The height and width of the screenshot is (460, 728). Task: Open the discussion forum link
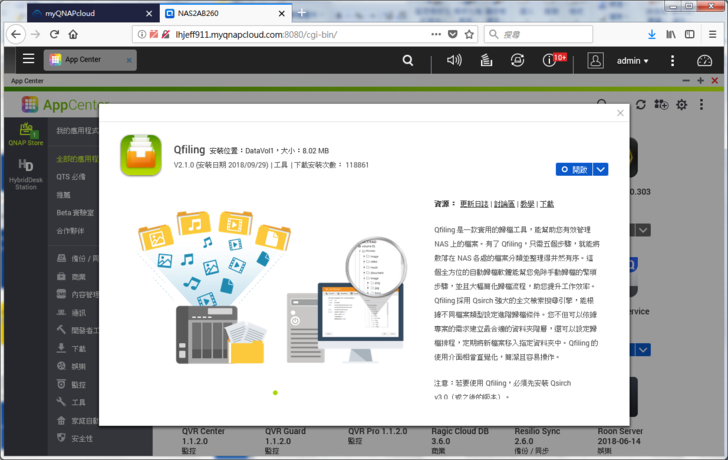(504, 203)
